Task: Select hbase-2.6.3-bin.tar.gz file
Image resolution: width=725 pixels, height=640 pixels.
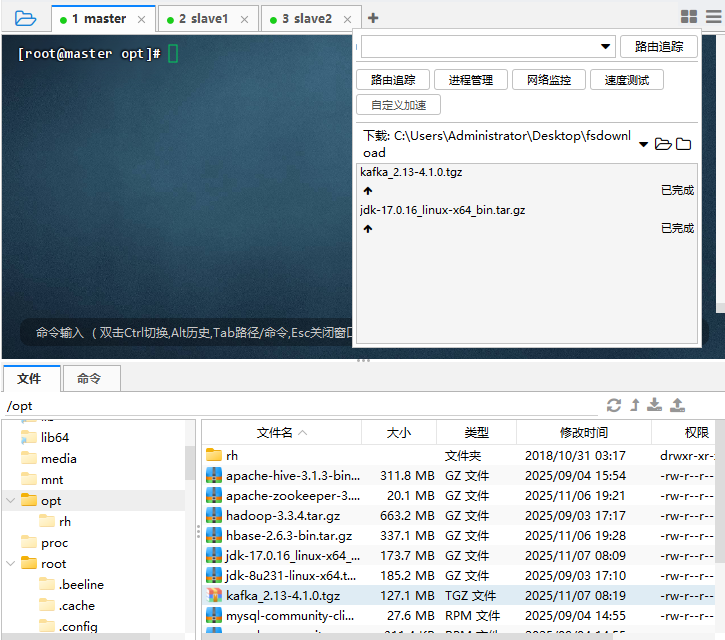Action: 459,535
